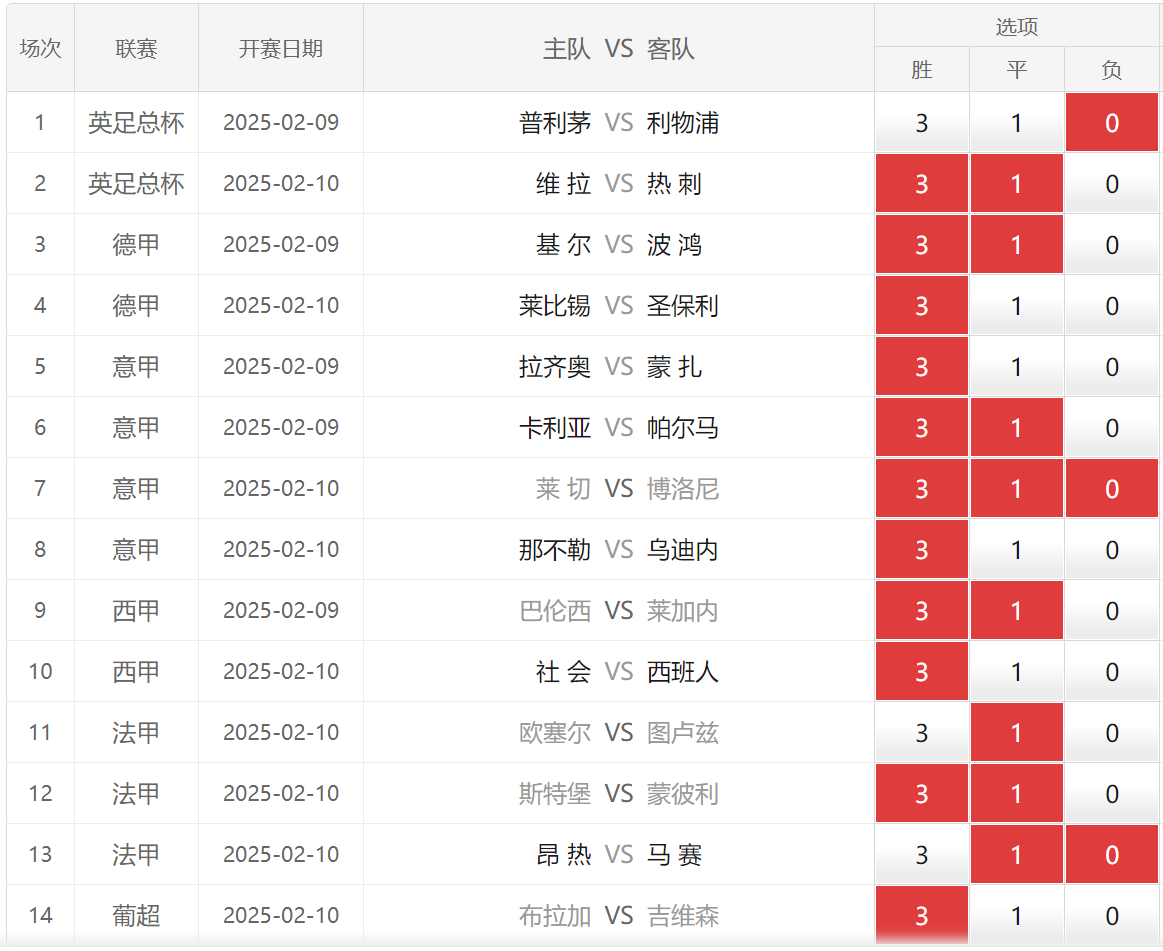Click team name 莱比锡
Viewport: 1163px width, 951px height.
tap(555, 305)
